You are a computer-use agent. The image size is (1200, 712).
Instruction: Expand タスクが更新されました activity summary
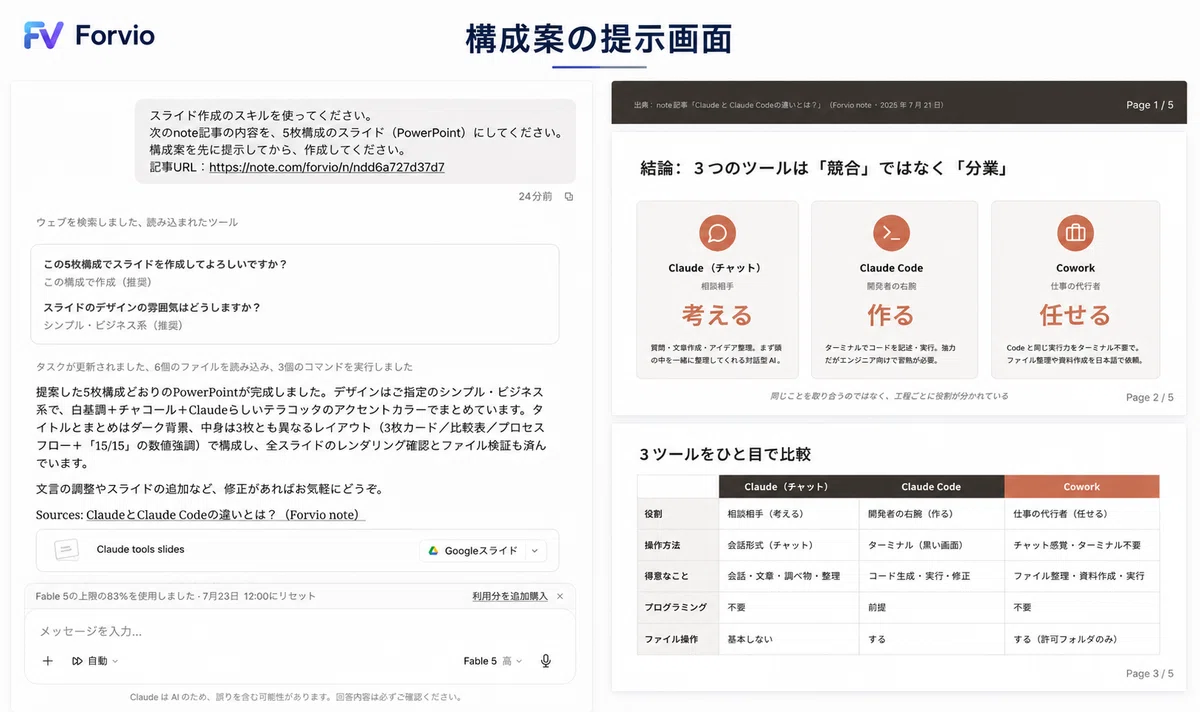pyautogui.click(x=224, y=367)
